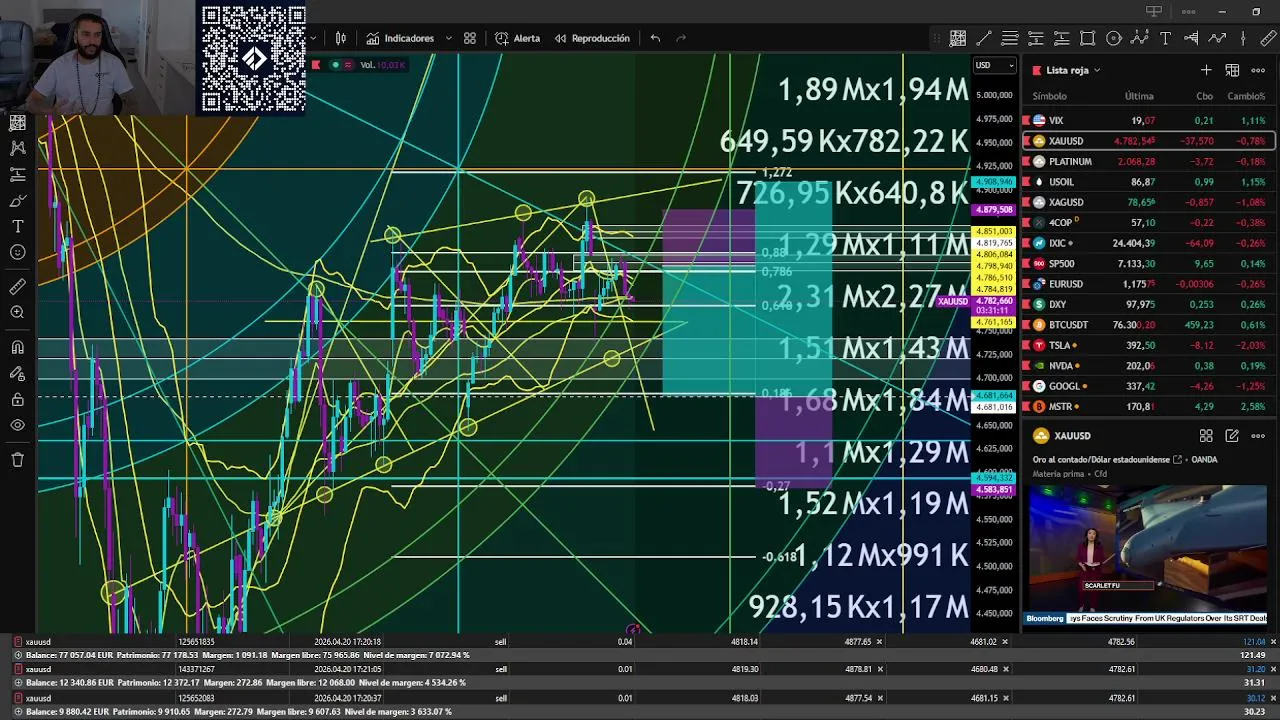Screen dimensions: 1280x720
Task: Add a symbol to the watchlist
Action: point(1206,70)
